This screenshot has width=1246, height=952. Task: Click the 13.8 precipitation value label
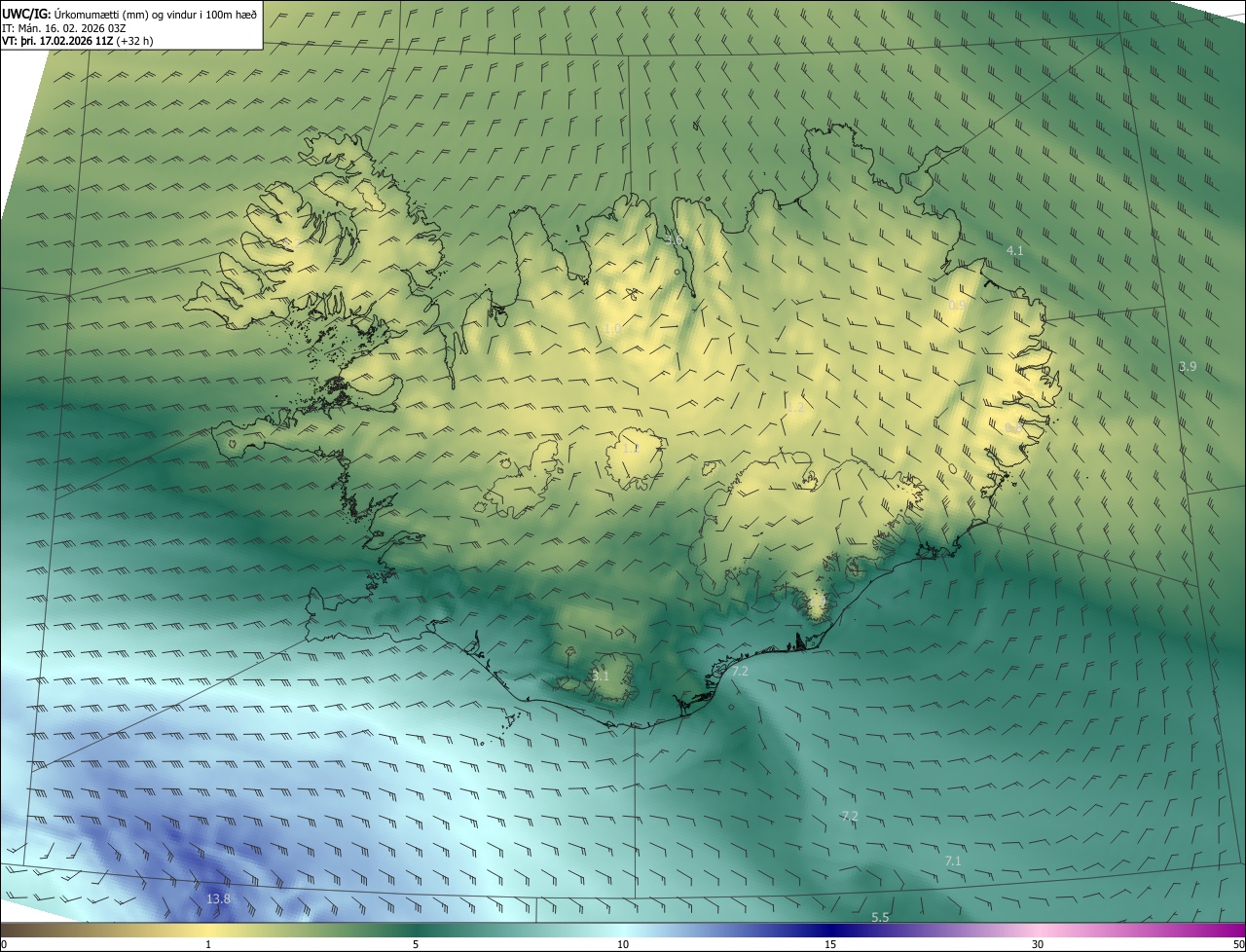219,898
